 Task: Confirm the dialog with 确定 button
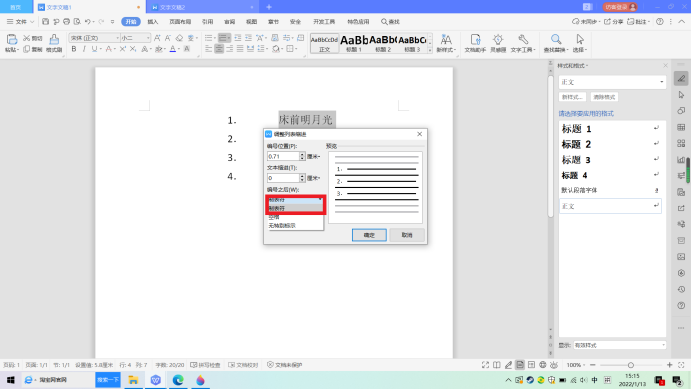pyautogui.click(x=369, y=235)
